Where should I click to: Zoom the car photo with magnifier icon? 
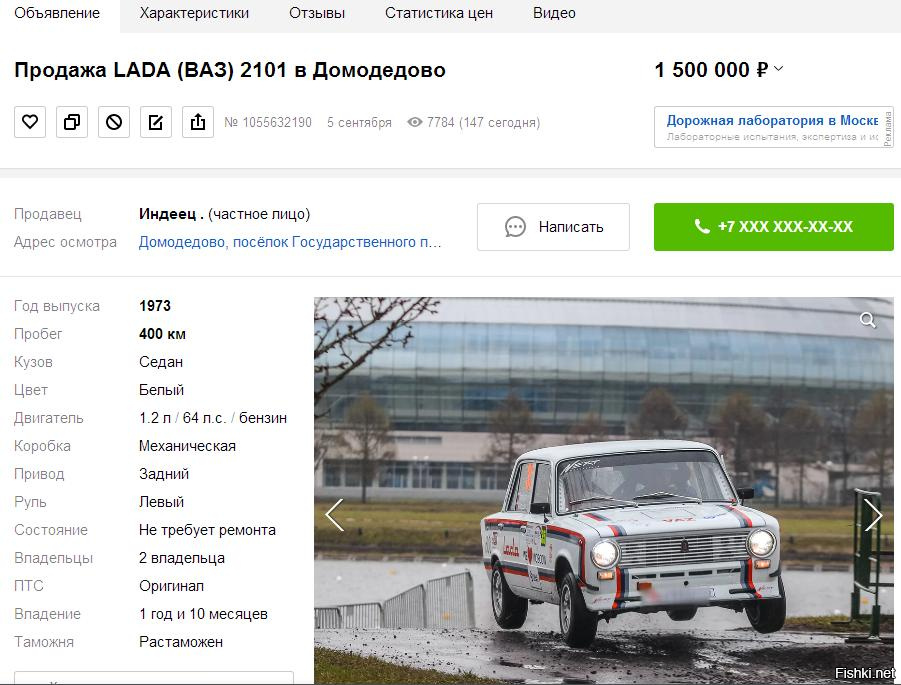tap(868, 320)
